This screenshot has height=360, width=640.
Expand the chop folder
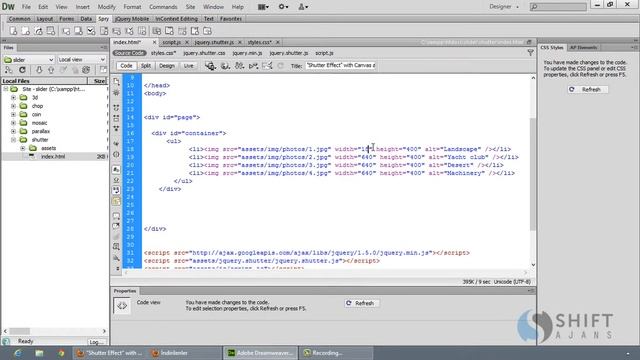pyautogui.click(x=13, y=106)
